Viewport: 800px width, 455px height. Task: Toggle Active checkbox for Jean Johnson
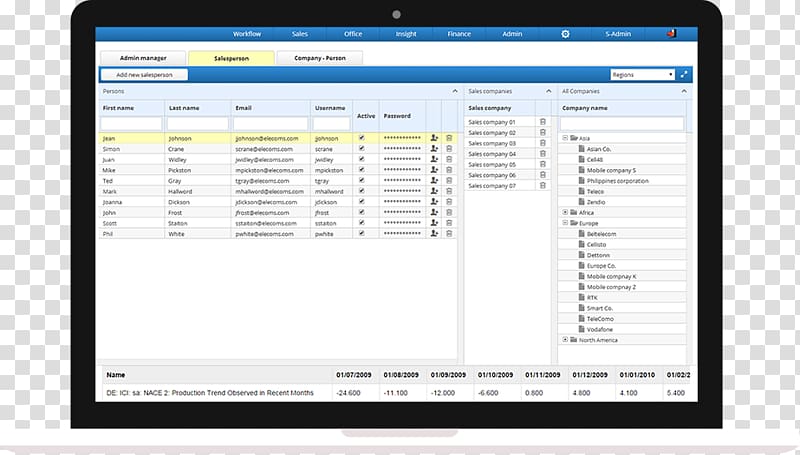(x=362, y=138)
